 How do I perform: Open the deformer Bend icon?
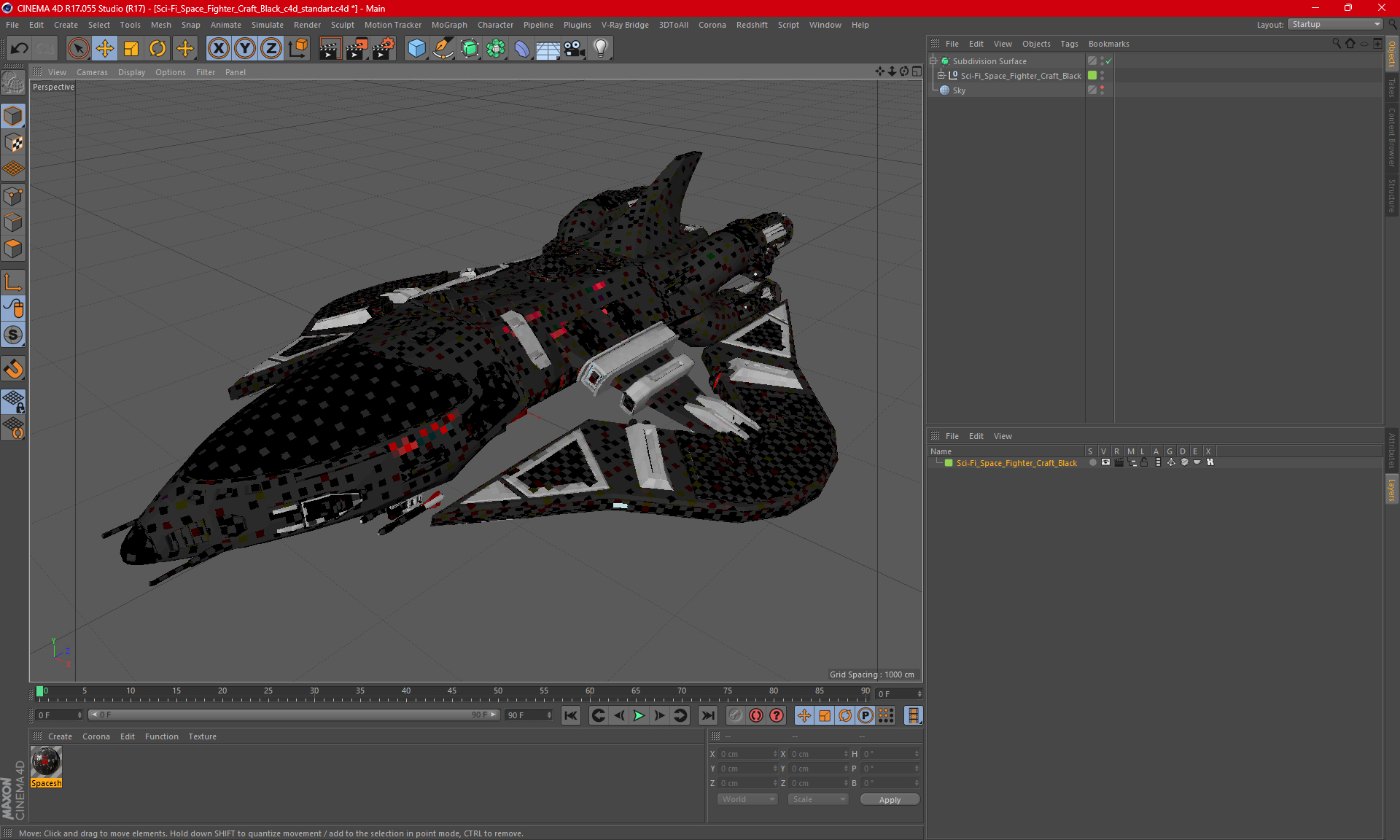click(x=522, y=49)
